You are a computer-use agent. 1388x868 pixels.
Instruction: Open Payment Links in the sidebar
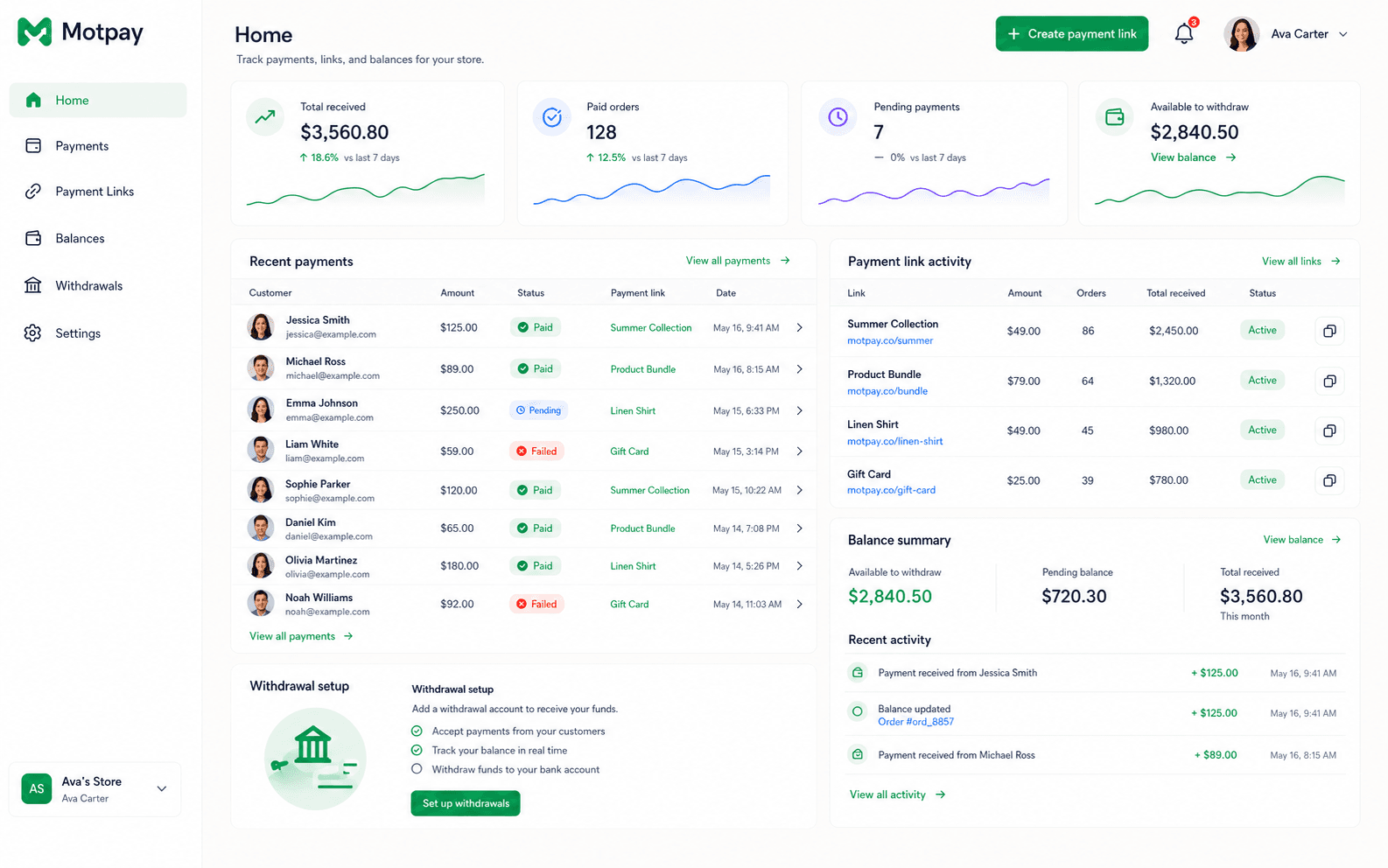(x=98, y=191)
